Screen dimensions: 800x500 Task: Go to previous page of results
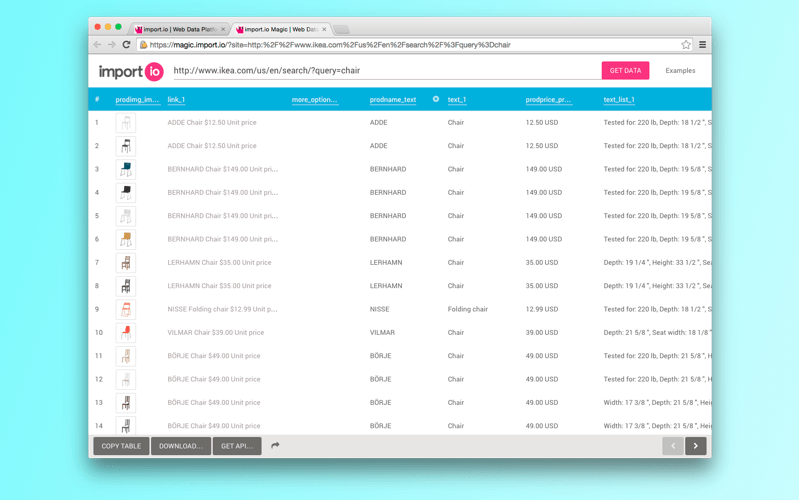tap(673, 446)
